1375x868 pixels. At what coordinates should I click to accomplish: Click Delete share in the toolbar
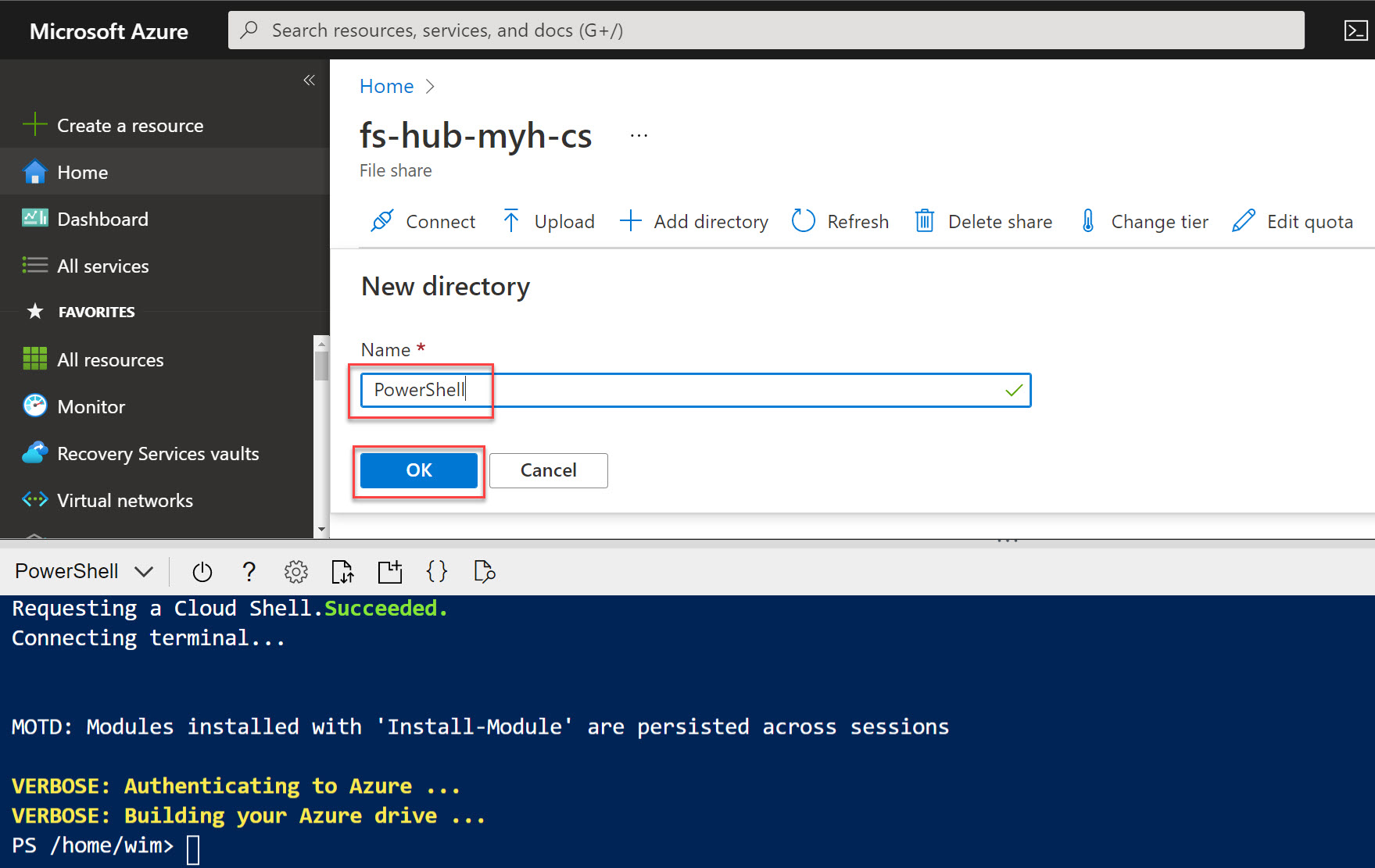pos(983,221)
